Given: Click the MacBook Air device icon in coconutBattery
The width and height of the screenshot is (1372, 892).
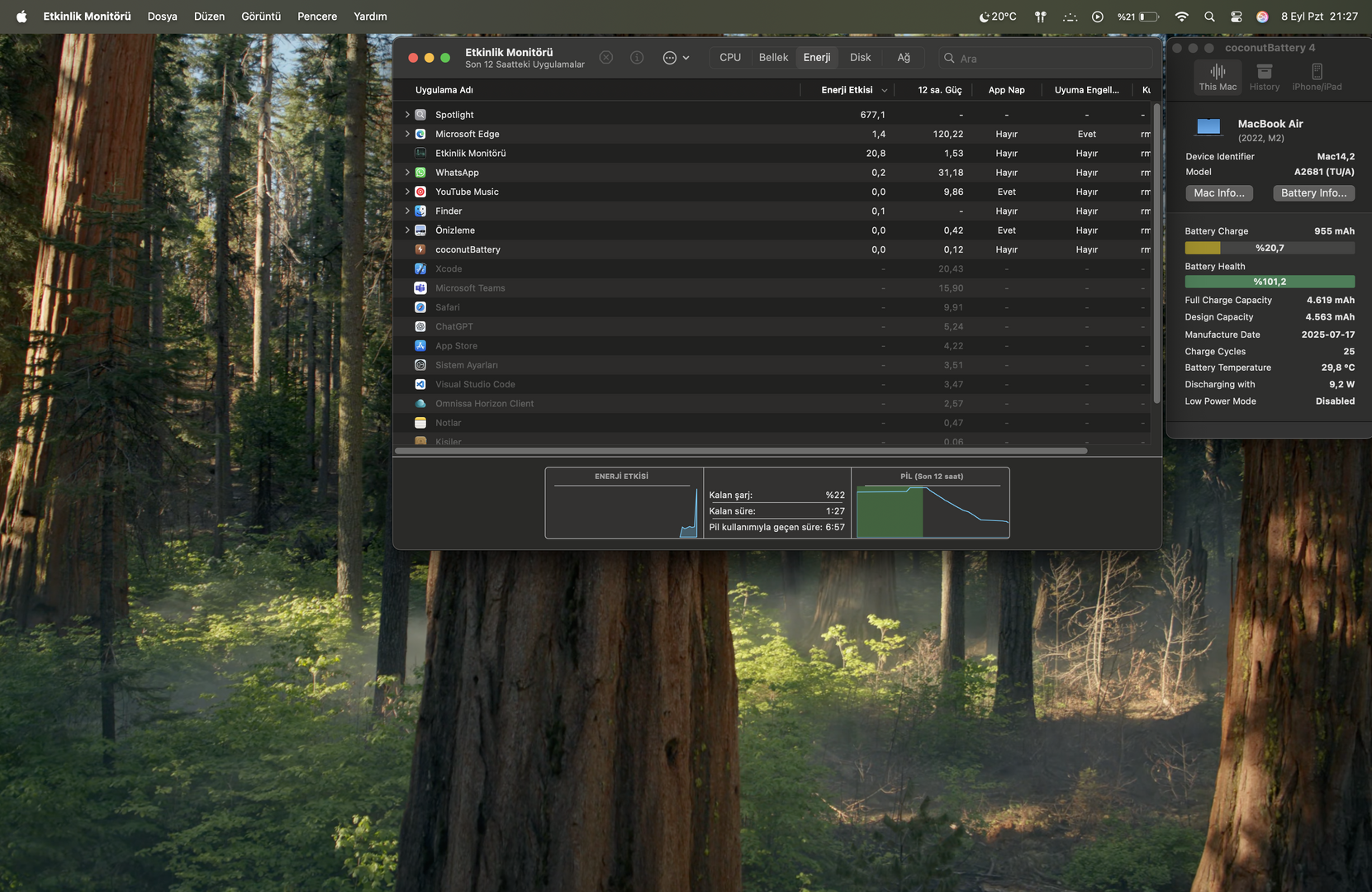Looking at the screenshot, I should click(x=1208, y=126).
